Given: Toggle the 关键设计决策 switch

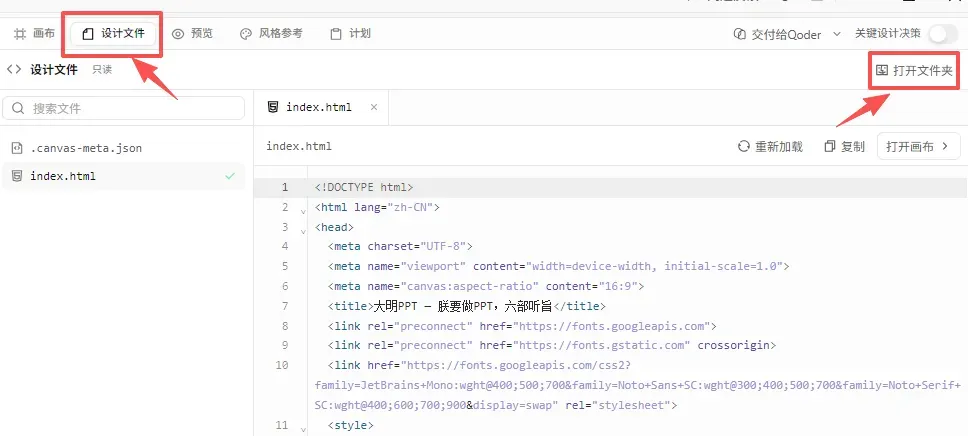Looking at the screenshot, I should [941, 34].
